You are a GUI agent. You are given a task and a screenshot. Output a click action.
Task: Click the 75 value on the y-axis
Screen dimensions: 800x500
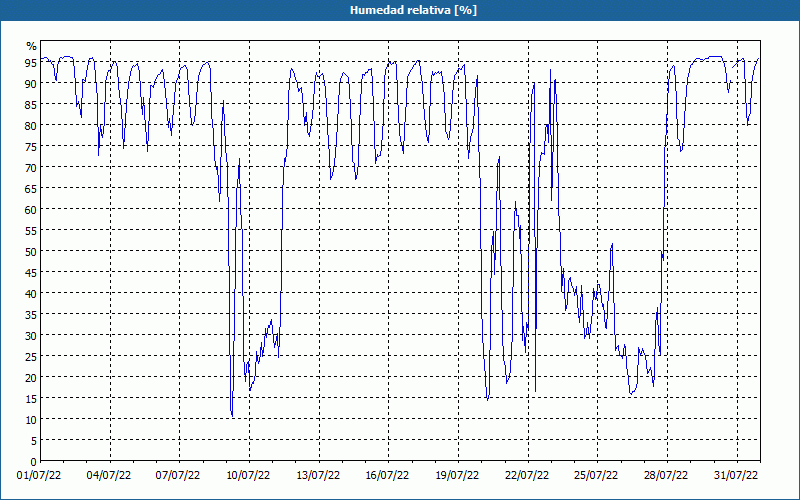point(31,146)
